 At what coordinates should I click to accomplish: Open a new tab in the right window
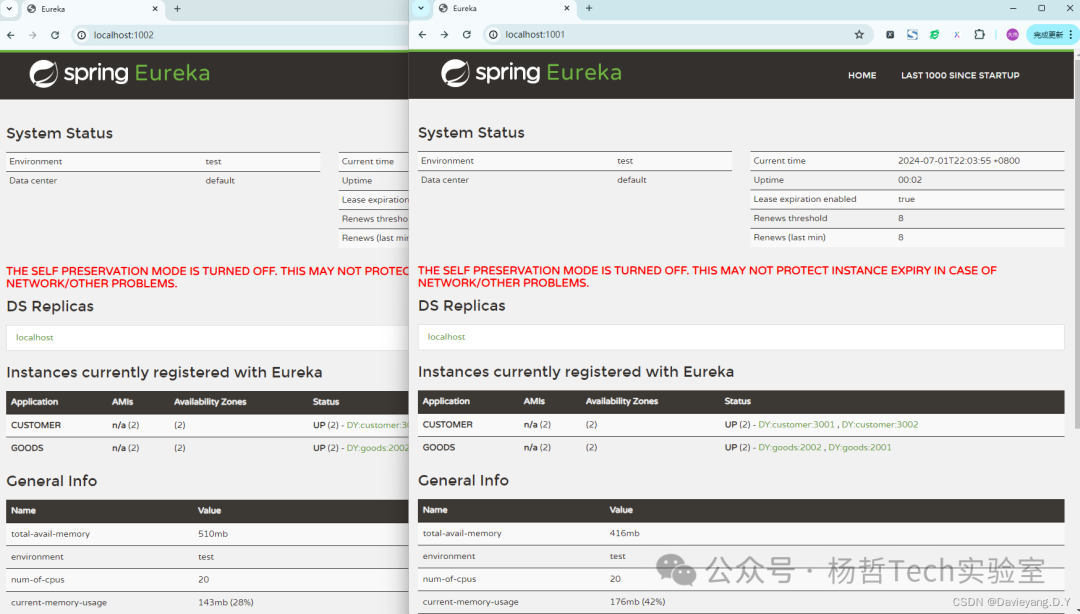click(x=589, y=8)
